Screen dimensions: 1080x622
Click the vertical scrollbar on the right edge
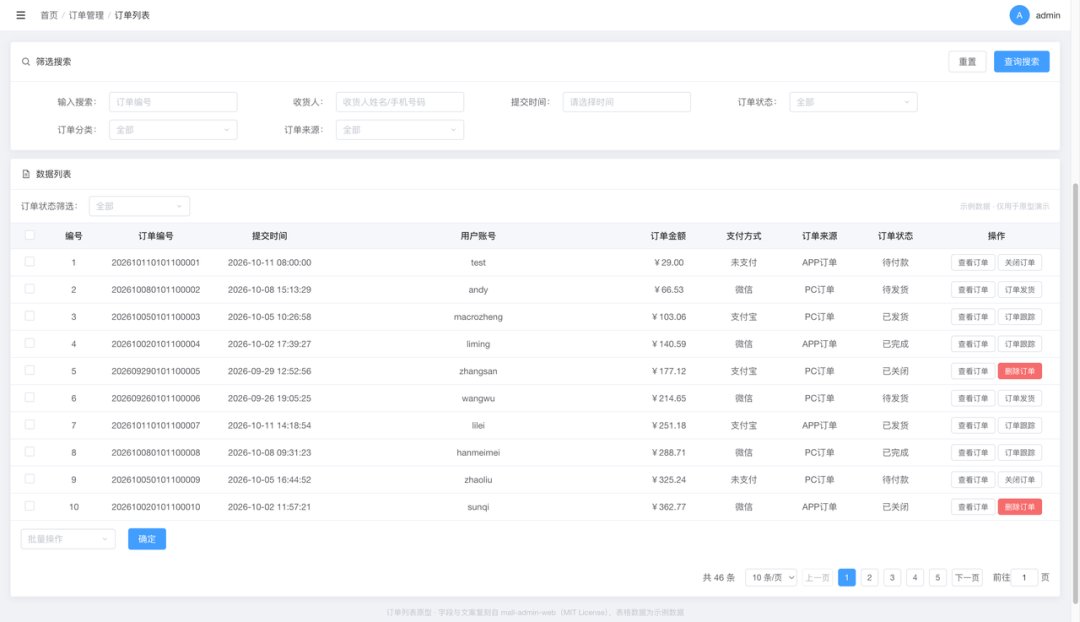pos(1075,393)
